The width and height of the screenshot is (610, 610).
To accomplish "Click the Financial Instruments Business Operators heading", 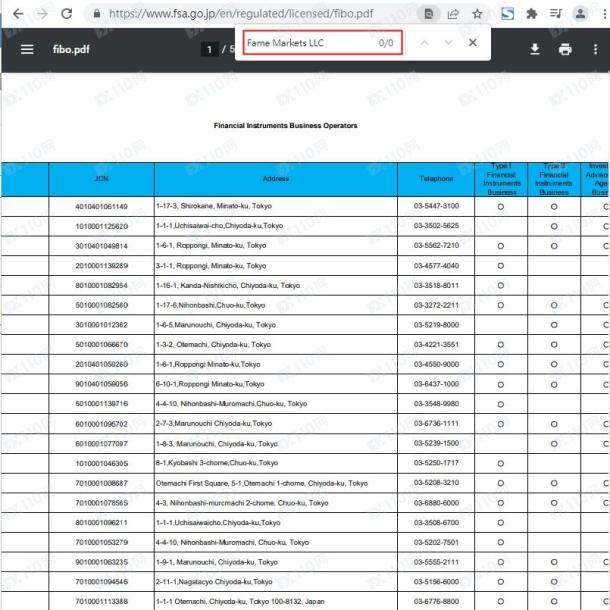I will (x=286, y=126).
